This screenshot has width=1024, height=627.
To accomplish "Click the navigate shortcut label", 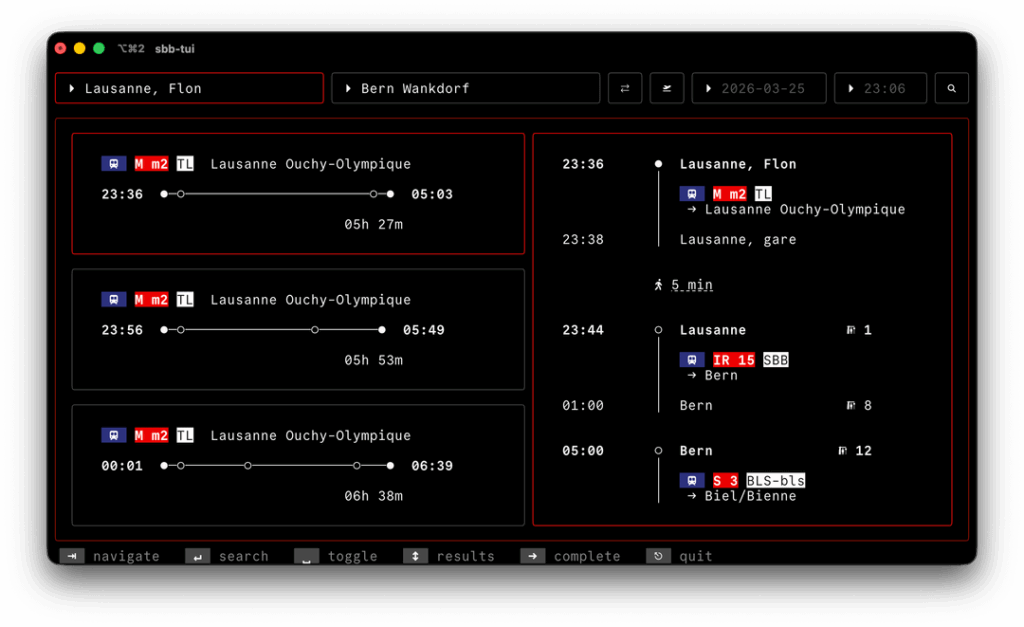I will pyautogui.click(x=126, y=556).
